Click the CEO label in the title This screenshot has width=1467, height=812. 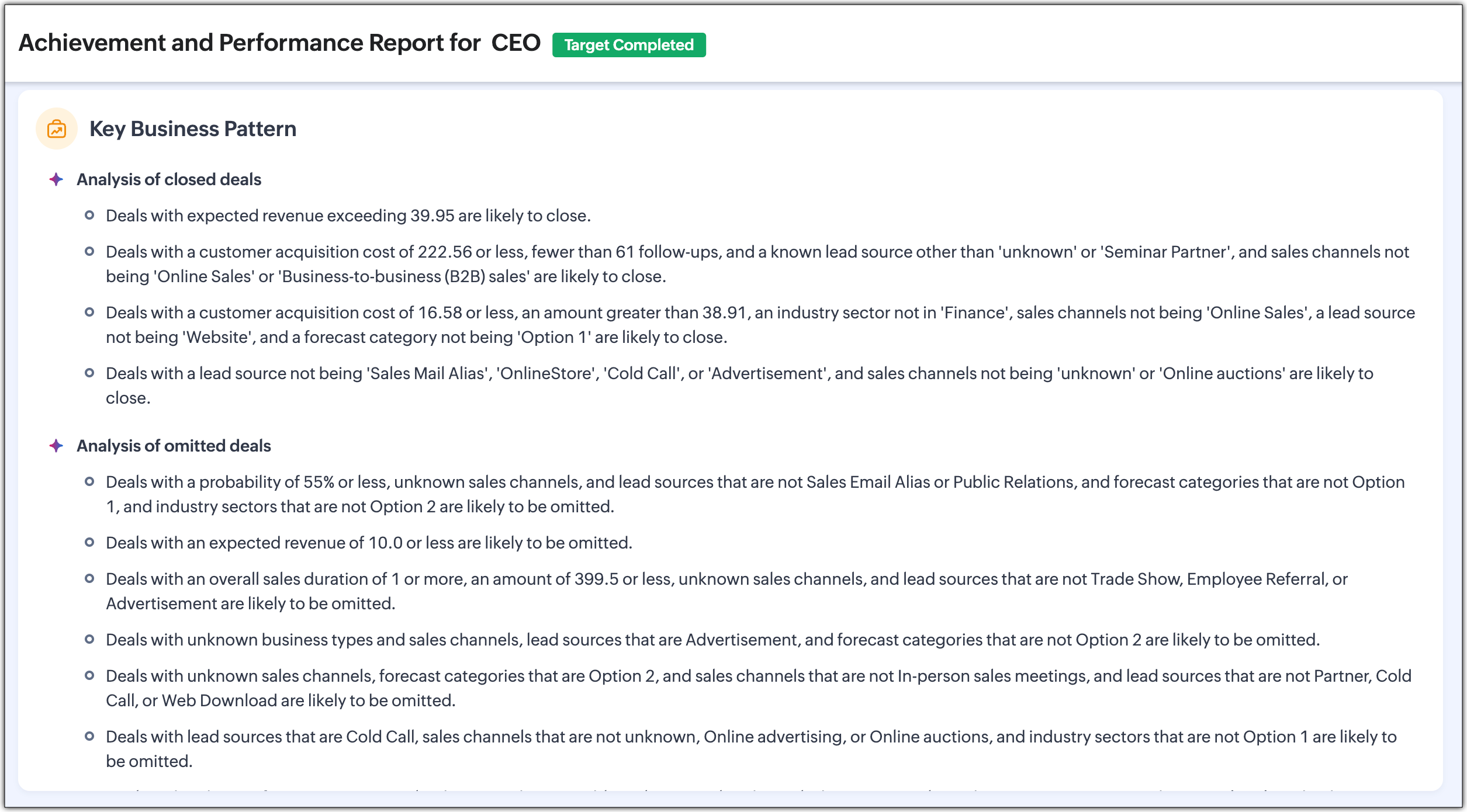click(x=515, y=43)
